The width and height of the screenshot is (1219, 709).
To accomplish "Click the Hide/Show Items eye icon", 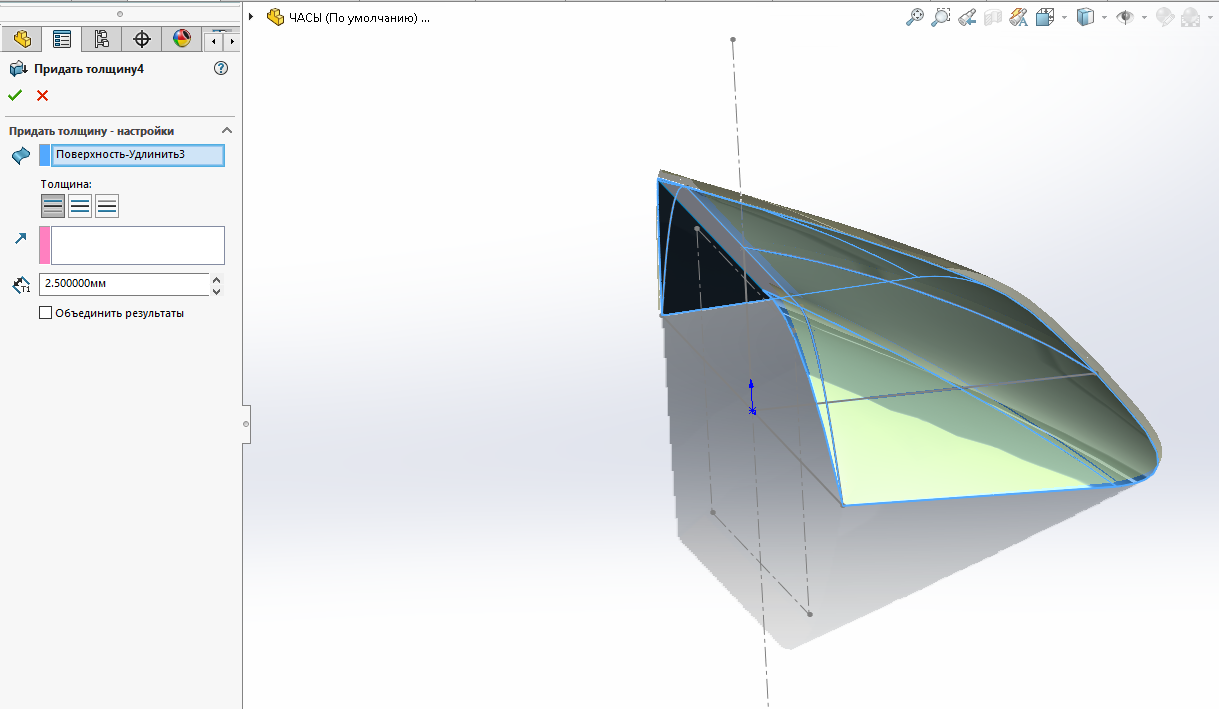I will [1125, 17].
